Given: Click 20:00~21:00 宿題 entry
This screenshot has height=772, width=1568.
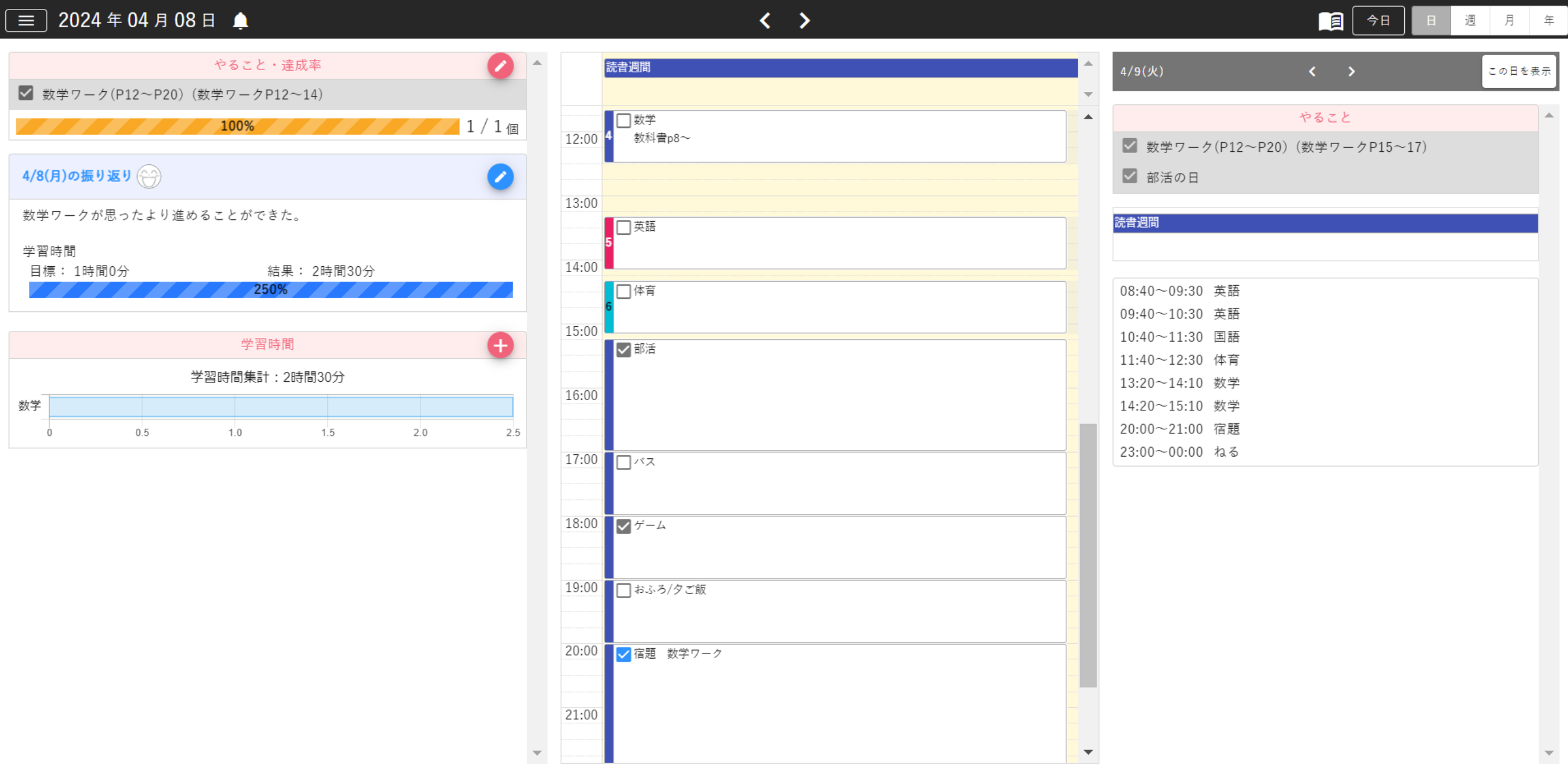Looking at the screenshot, I should point(1180,429).
